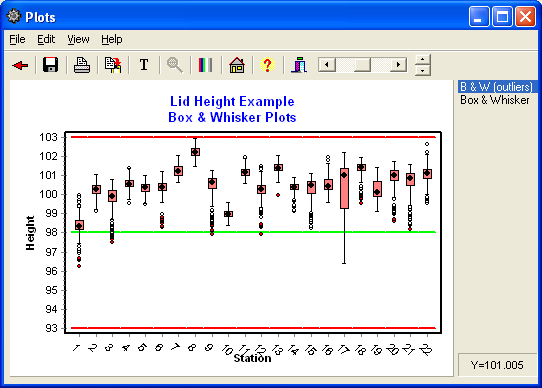
Task: Open the color bars icon
Action: 205,65
